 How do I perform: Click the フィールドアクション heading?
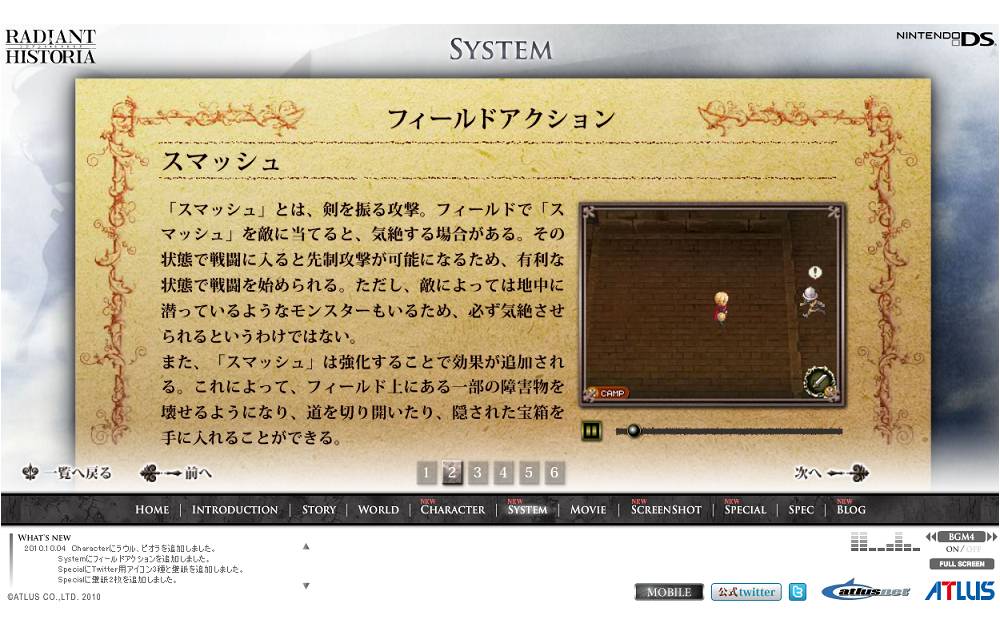tap(501, 119)
